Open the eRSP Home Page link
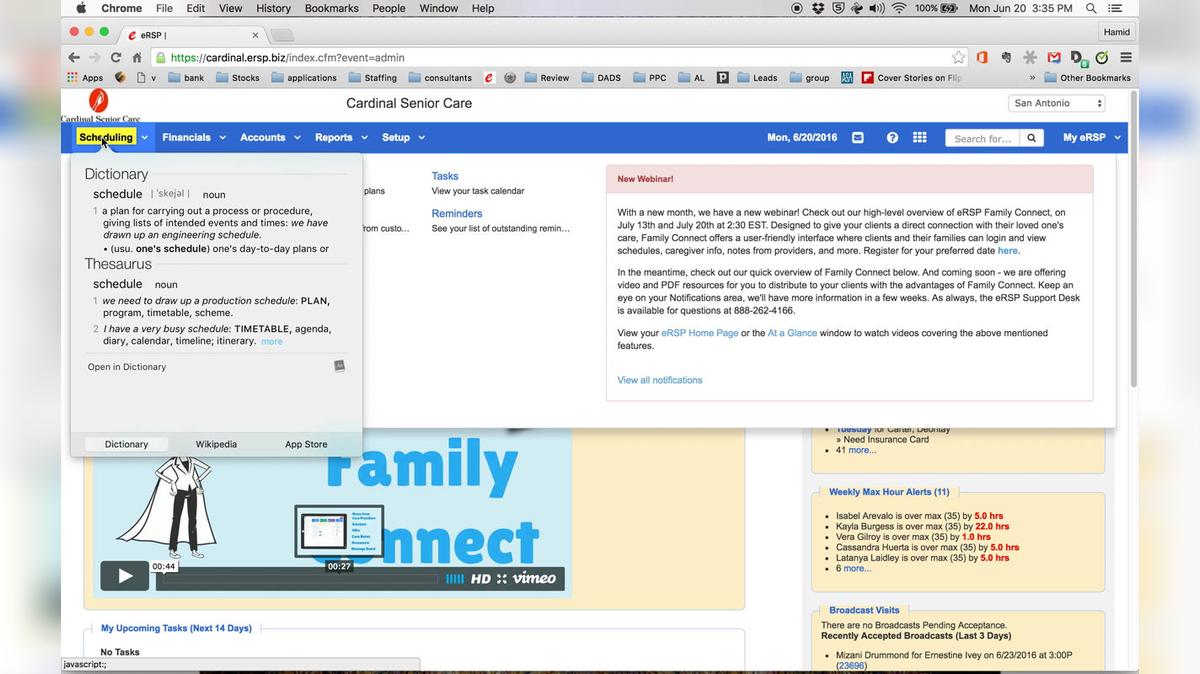 tap(698, 332)
